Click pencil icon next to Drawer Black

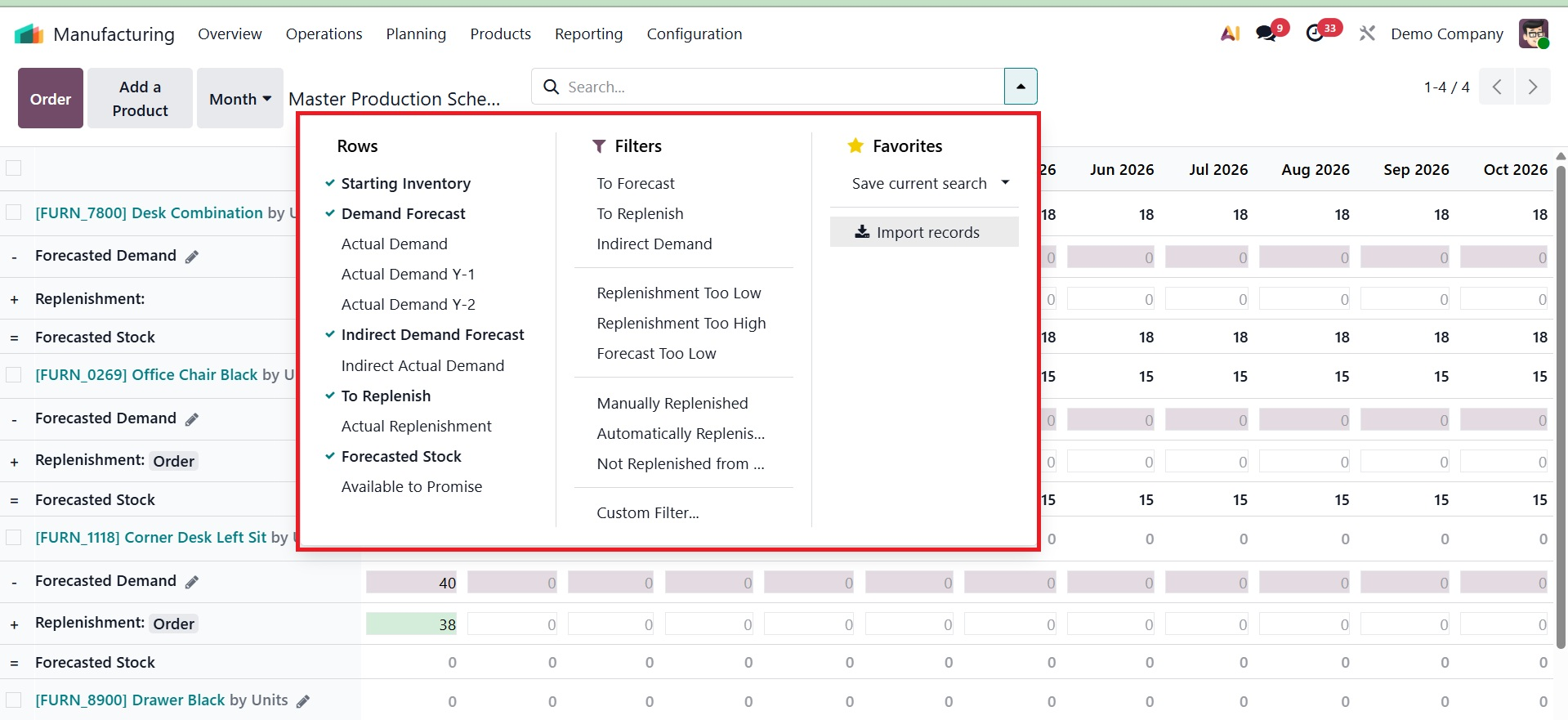point(303,701)
